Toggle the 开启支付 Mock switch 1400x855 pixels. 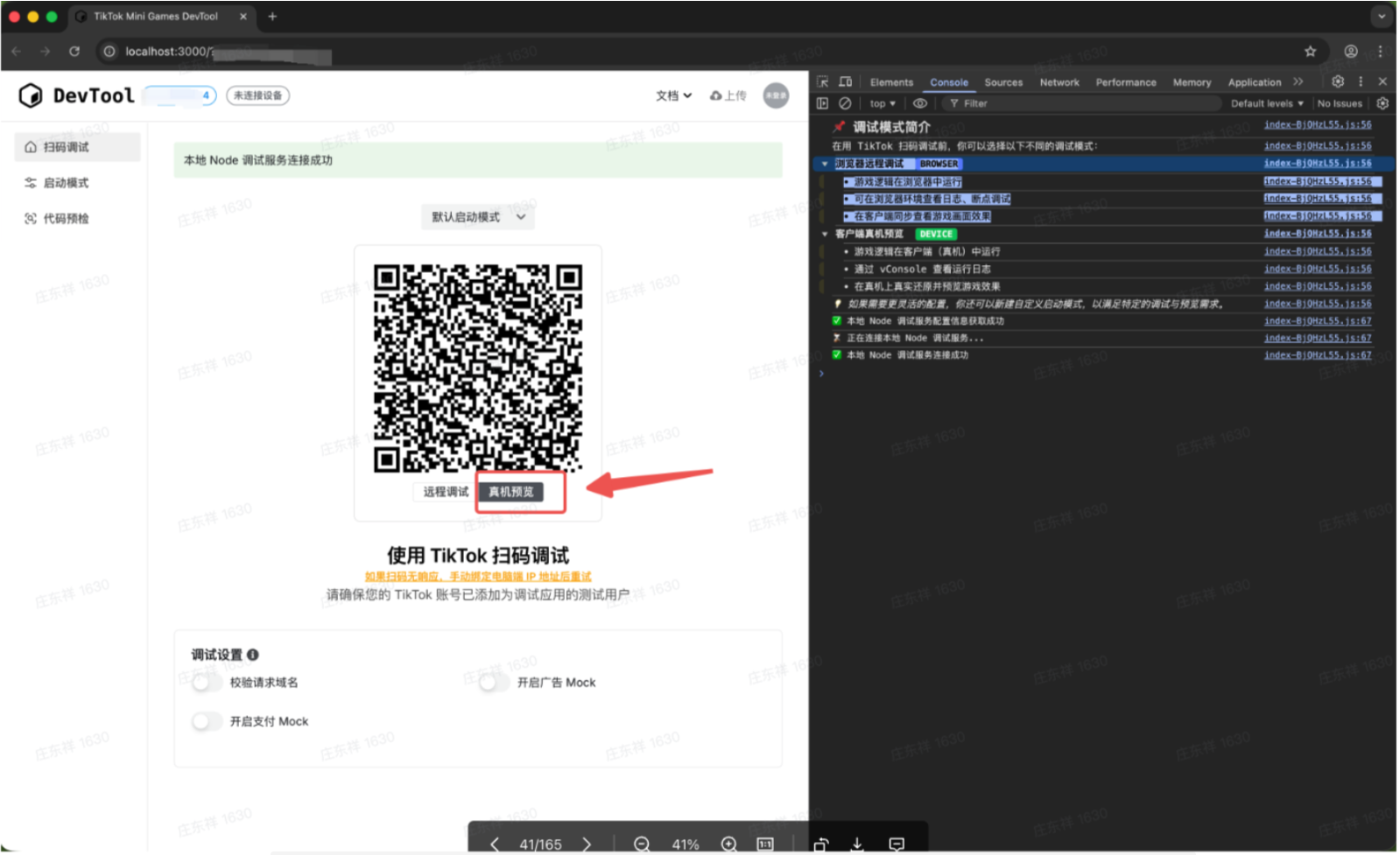[x=207, y=722]
